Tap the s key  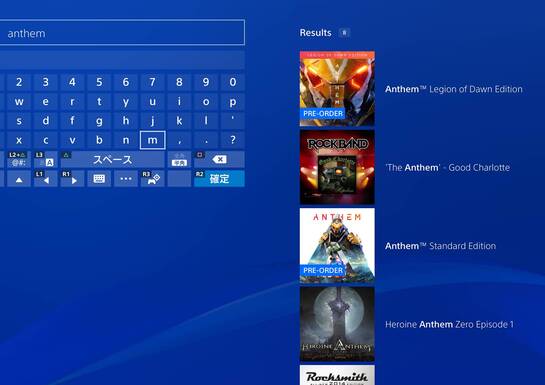19,121
